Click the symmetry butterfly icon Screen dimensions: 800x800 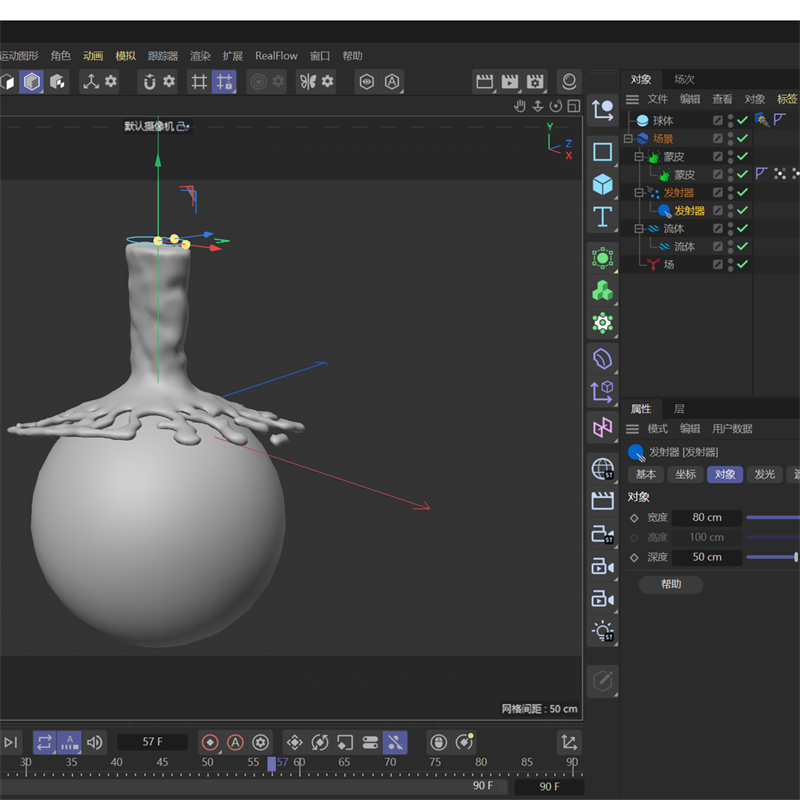[307, 82]
